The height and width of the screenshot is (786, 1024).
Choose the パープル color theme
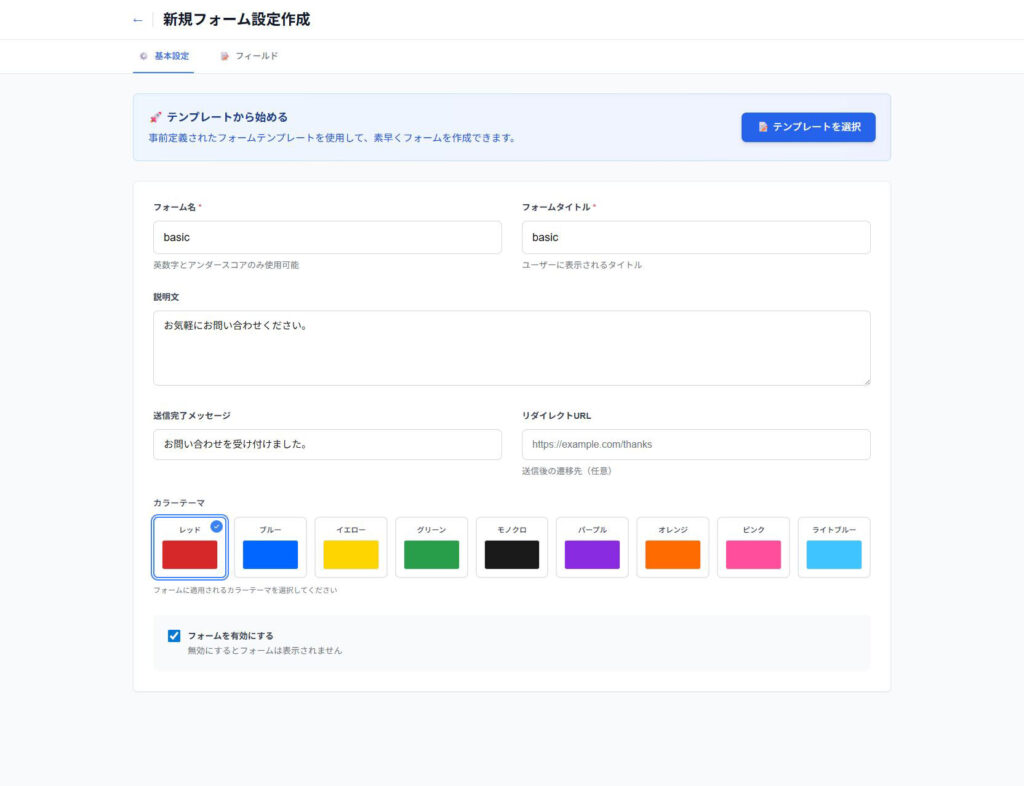(x=592, y=547)
